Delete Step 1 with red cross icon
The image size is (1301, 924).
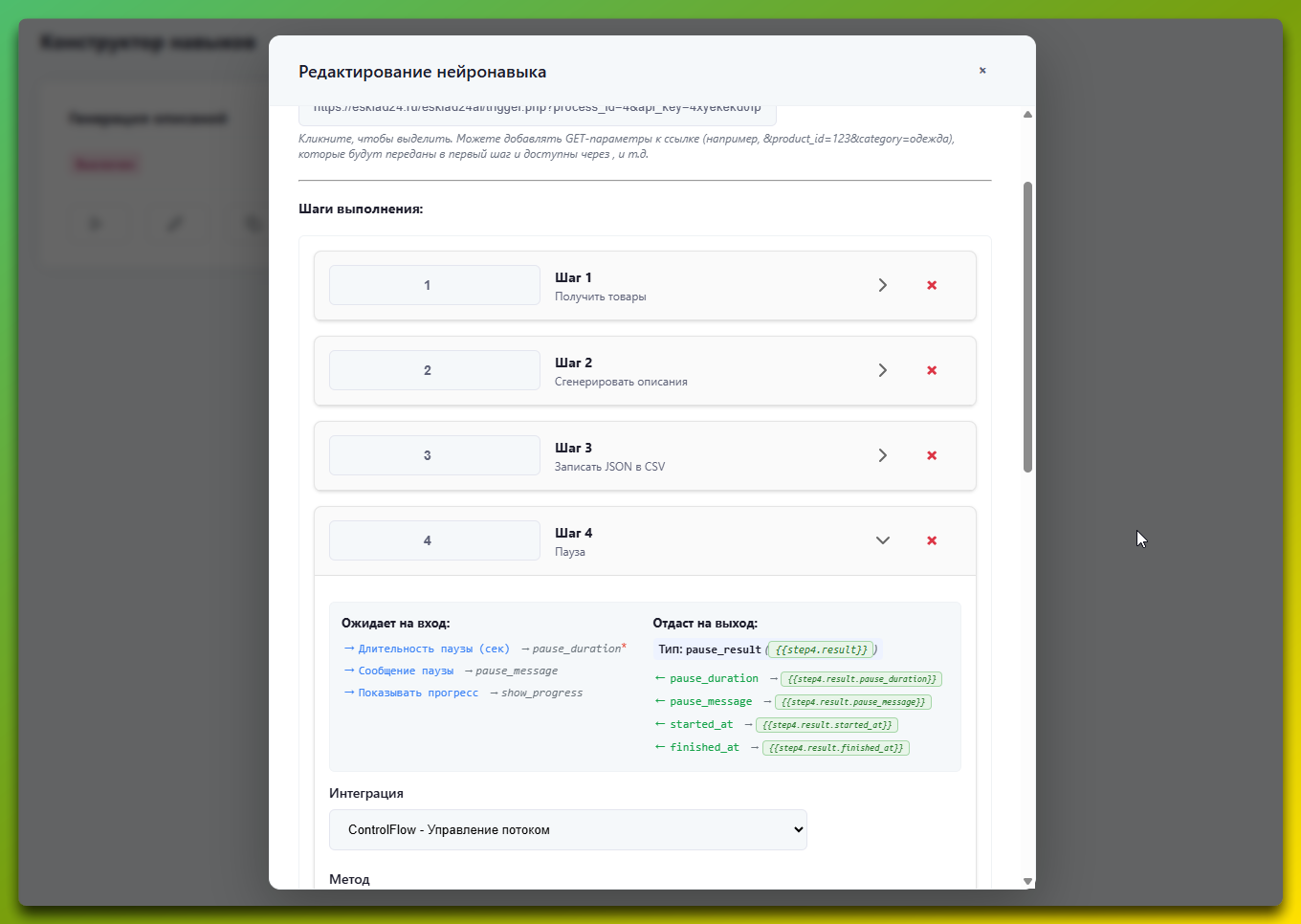tap(932, 285)
